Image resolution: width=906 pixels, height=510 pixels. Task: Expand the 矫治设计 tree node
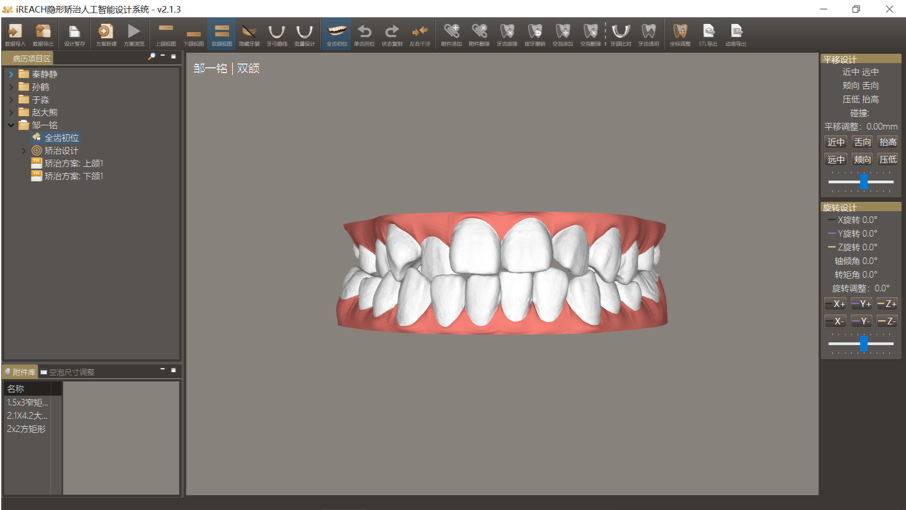pyautogui.click(x=24, y=151)
